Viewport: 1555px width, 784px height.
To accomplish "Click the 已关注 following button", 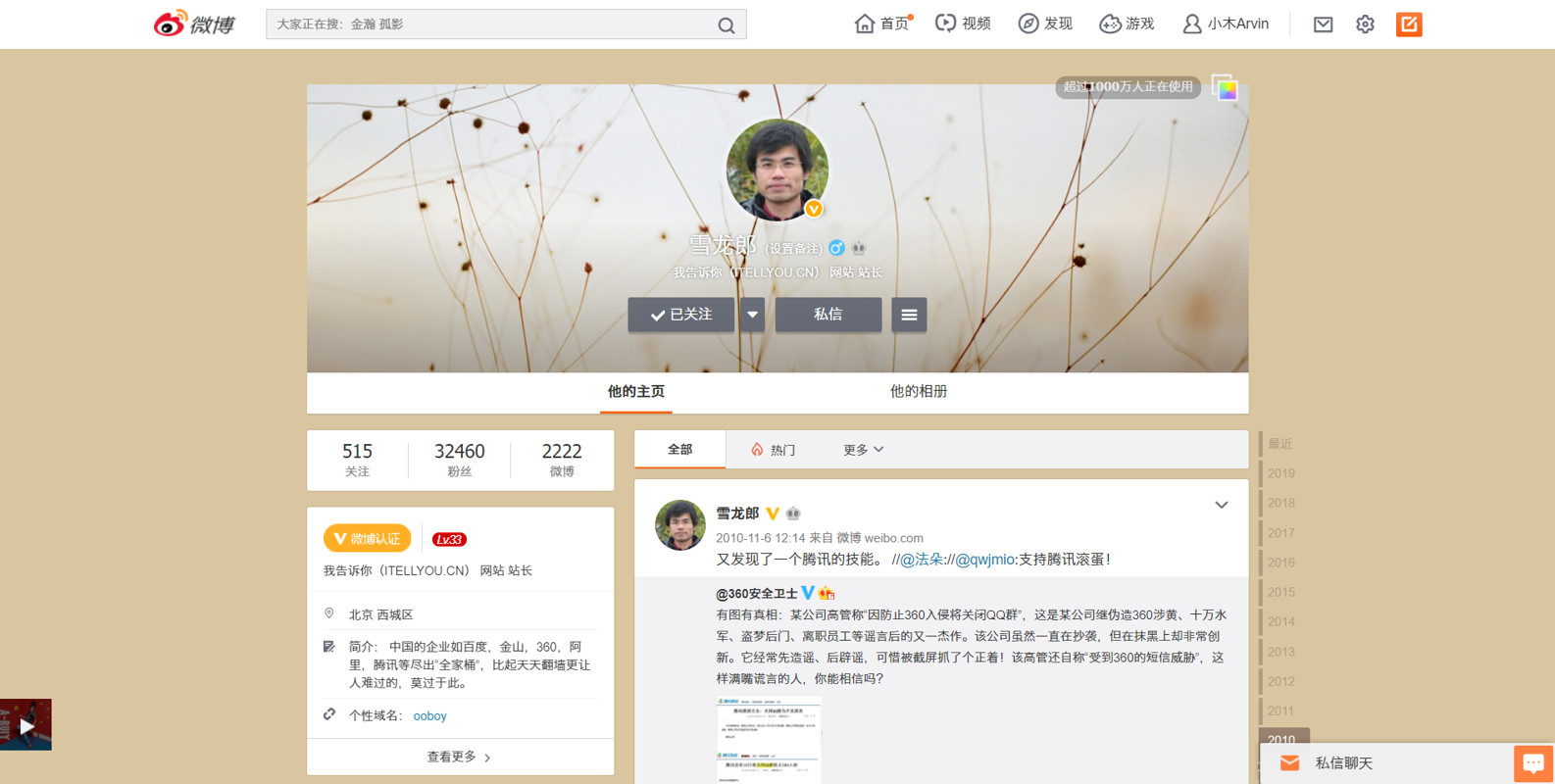I will [681, 315].
